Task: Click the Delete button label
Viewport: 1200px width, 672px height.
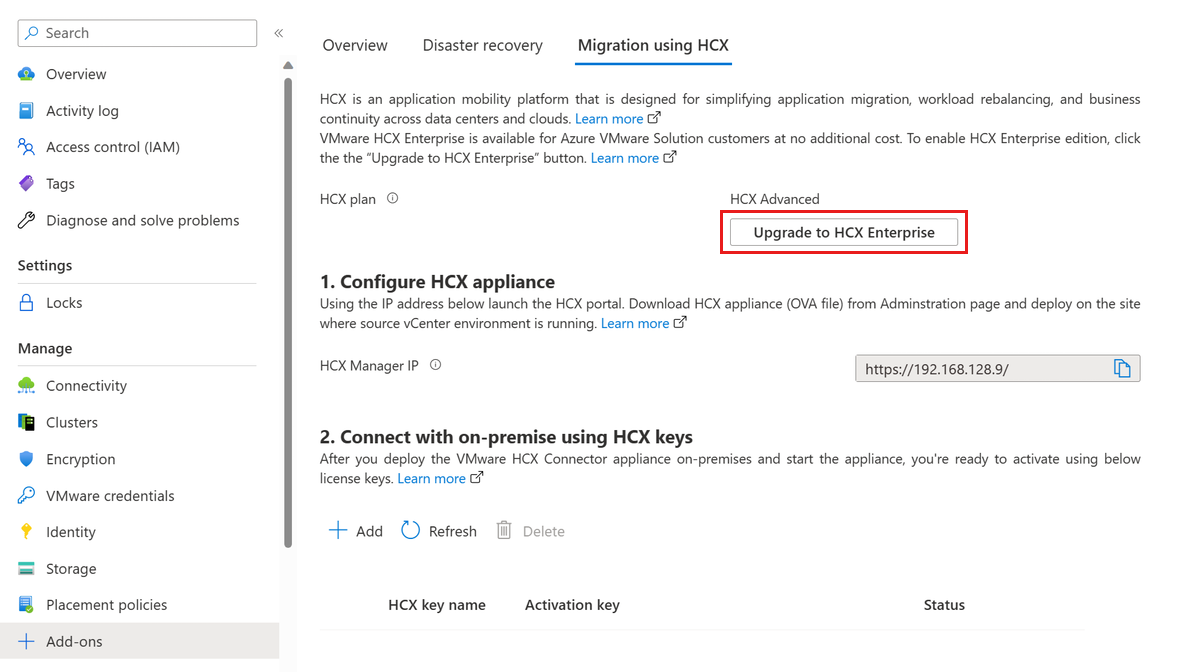Action: pos(544,531)
